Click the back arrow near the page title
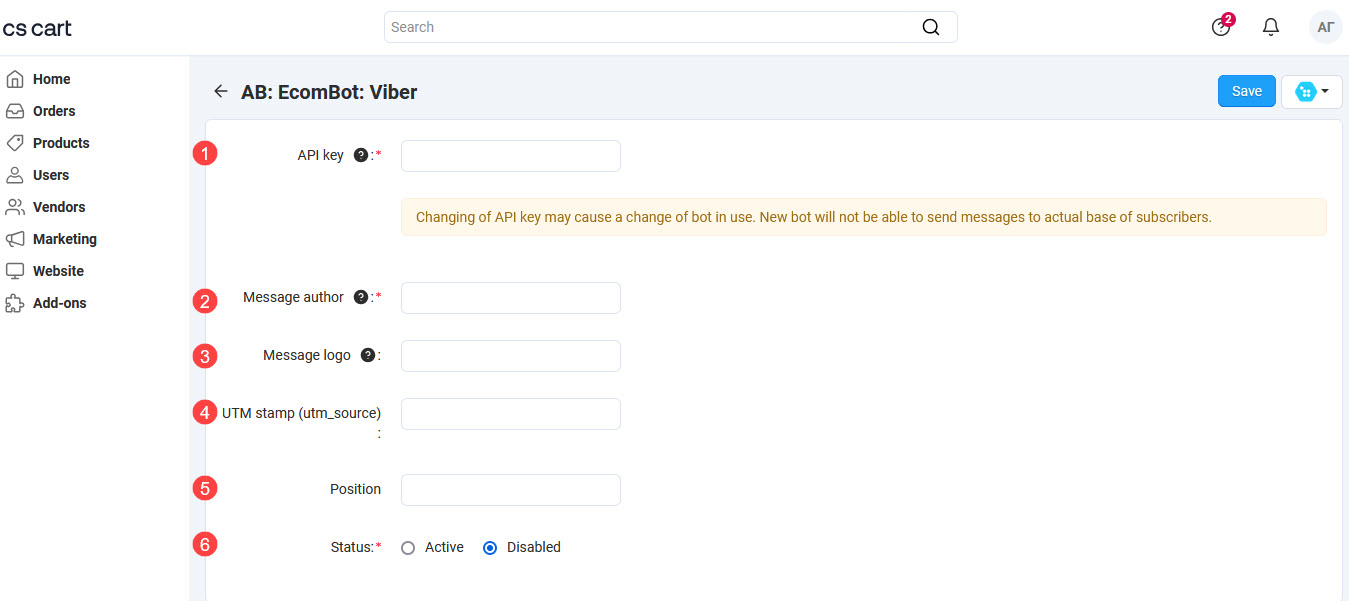1349x601 pixels. point(221,91)
